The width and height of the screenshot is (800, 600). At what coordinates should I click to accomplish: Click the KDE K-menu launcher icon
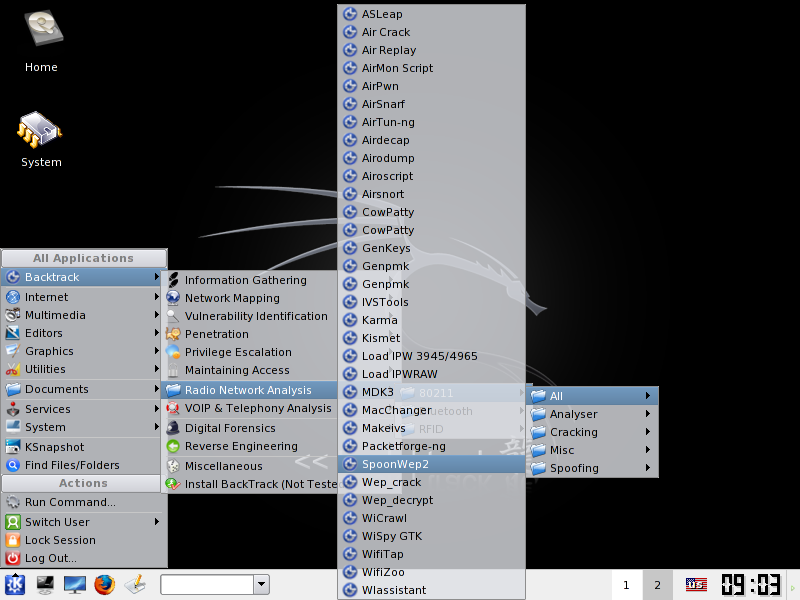tap(15, 585)
